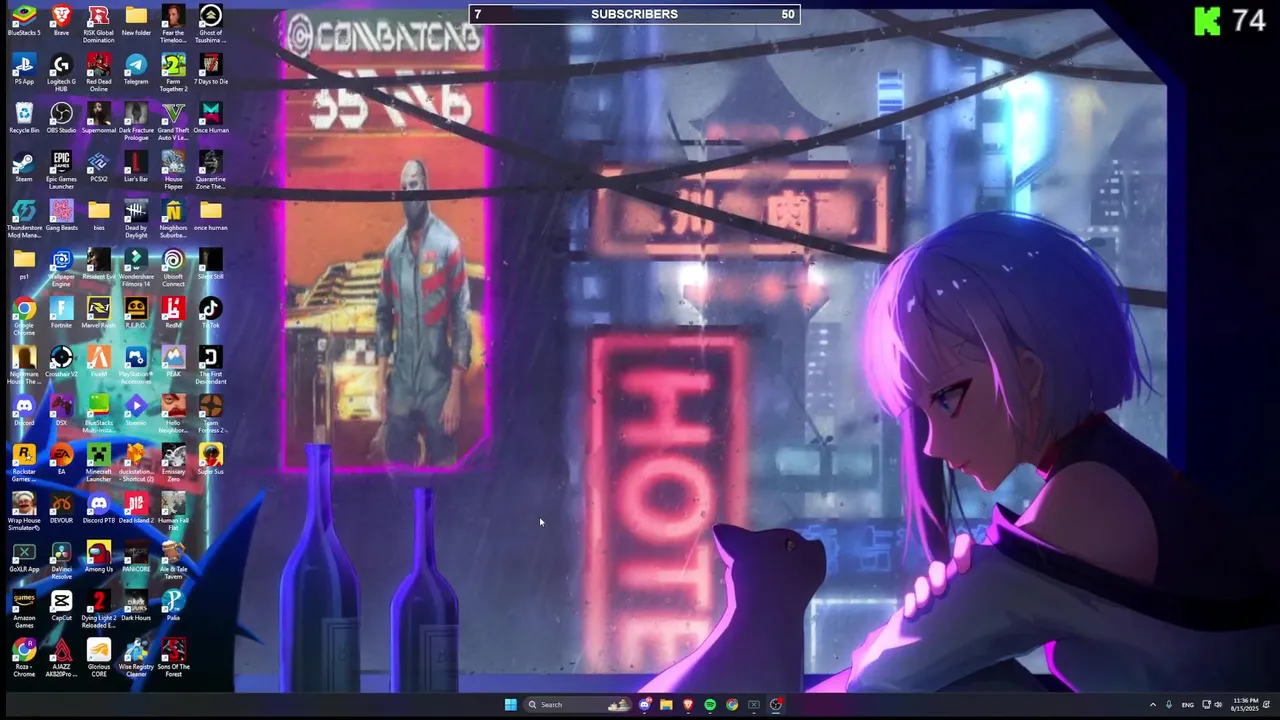Image resolution: width=1280 pixels, height=720 pixels.
Task: Select the Dead Island 2 shortcut
Action: [x=136, y=510]
